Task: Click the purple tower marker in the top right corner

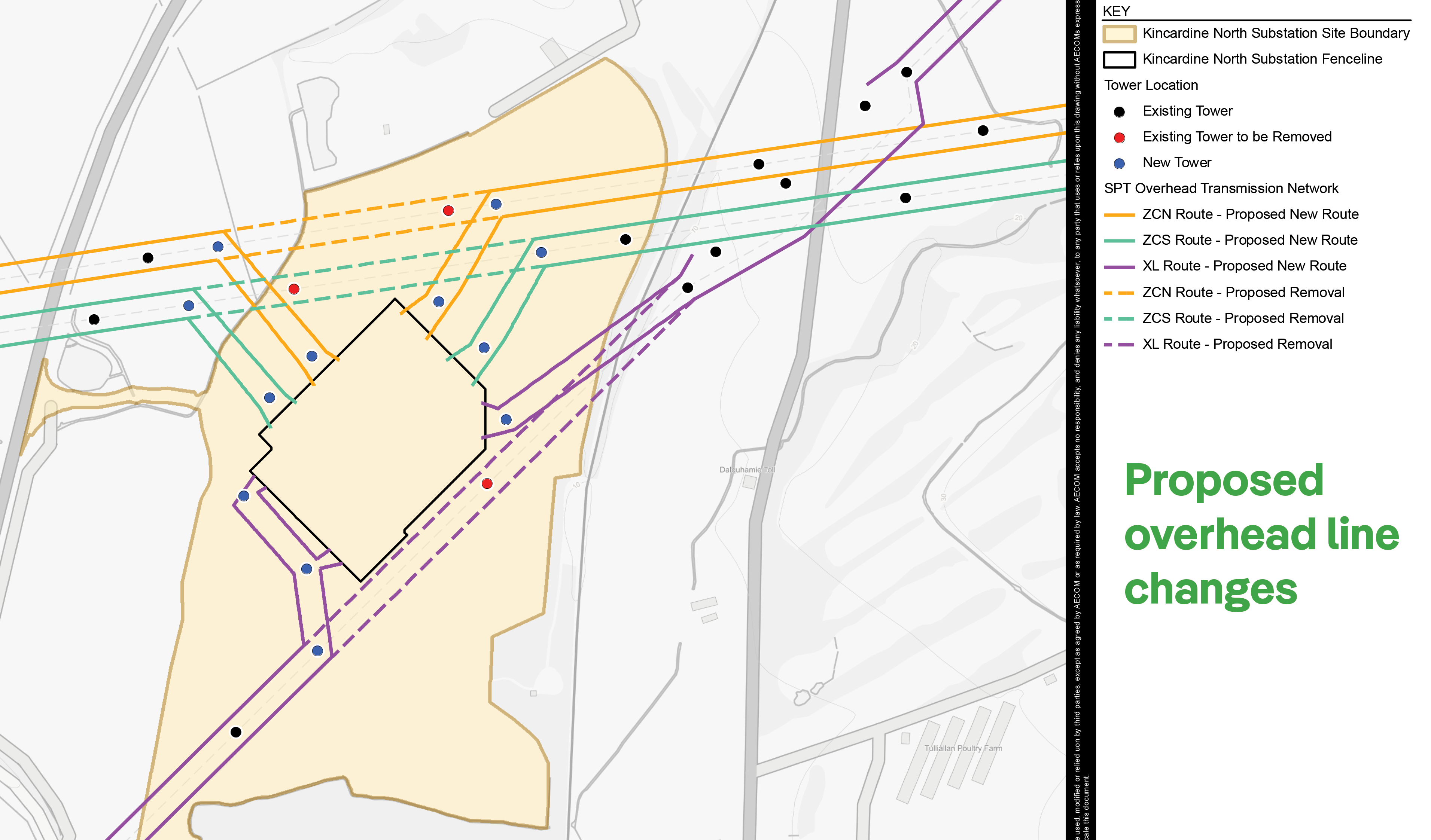Action: coord(906,71)
